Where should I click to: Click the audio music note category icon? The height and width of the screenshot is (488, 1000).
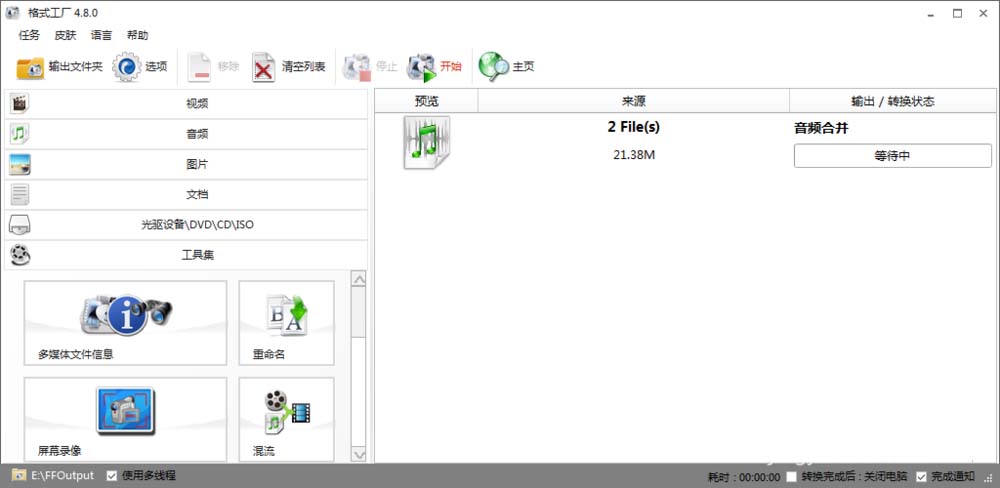point(20,134)
